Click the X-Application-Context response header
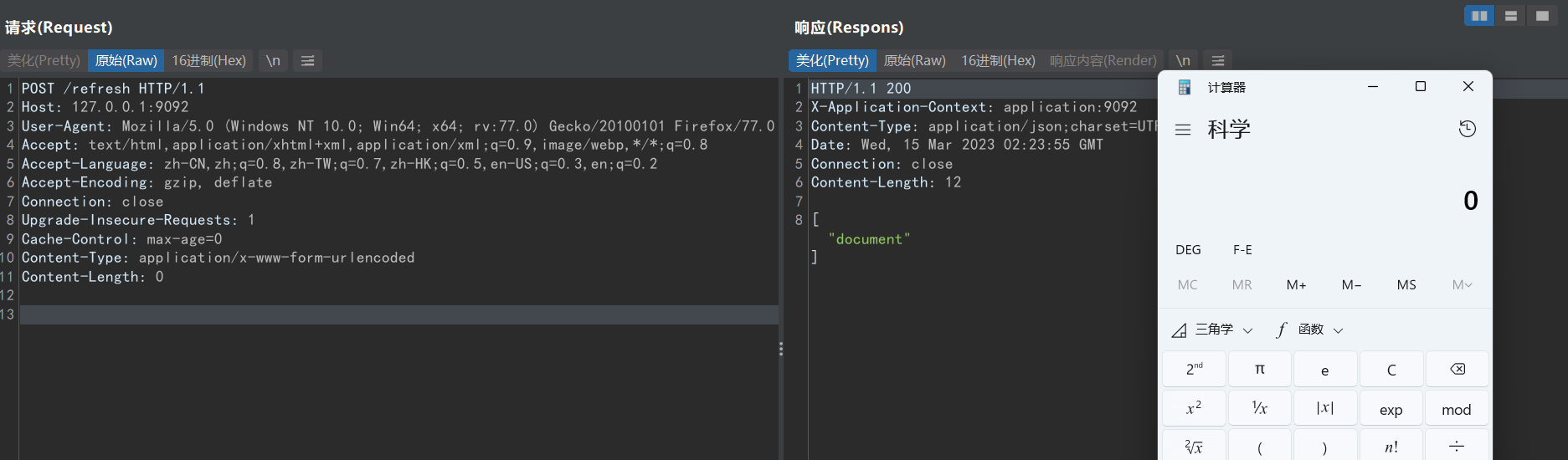Screen dimensions: 1568x460 pos(974,107)
